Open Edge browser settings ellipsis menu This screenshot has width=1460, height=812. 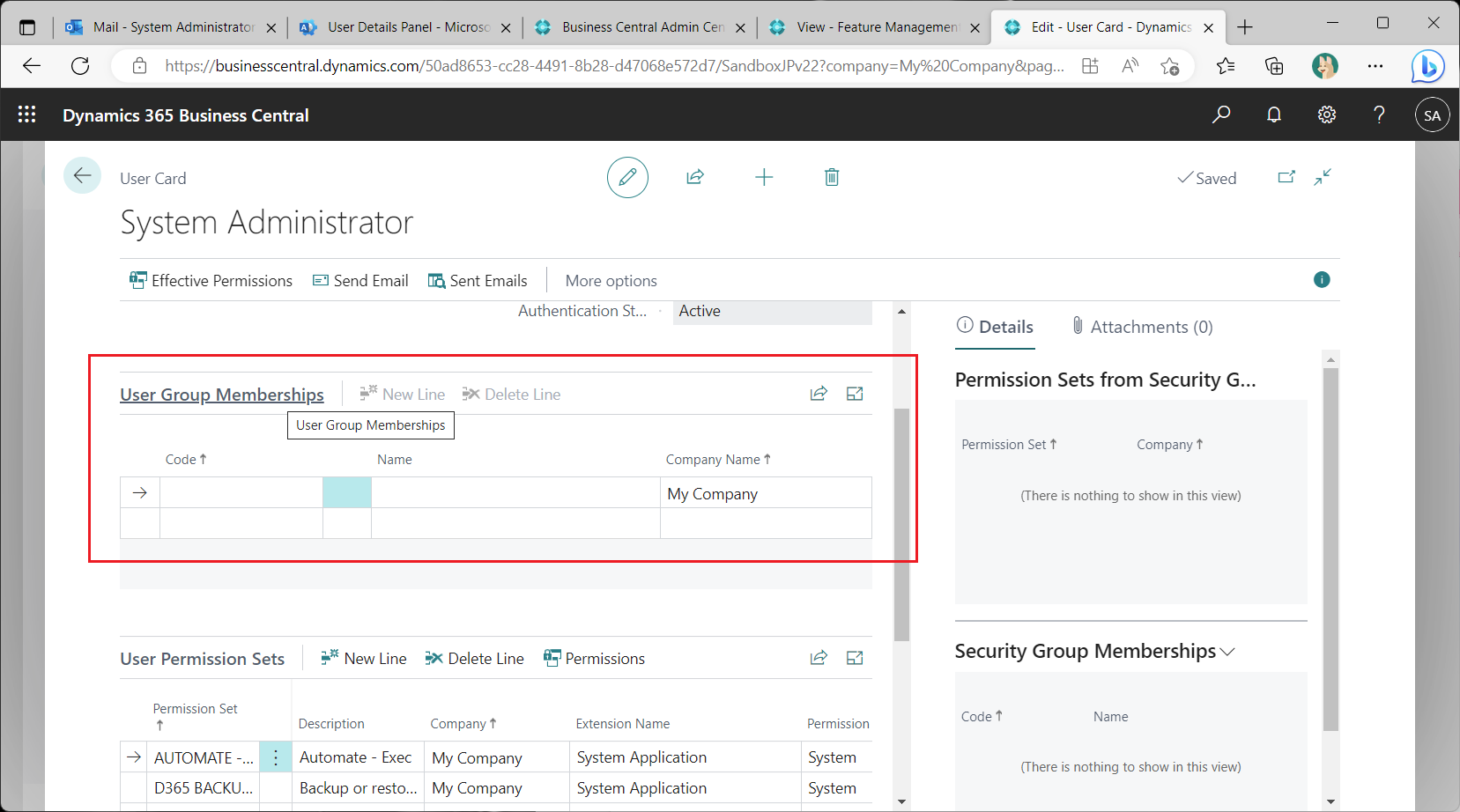click(1376, 65)
